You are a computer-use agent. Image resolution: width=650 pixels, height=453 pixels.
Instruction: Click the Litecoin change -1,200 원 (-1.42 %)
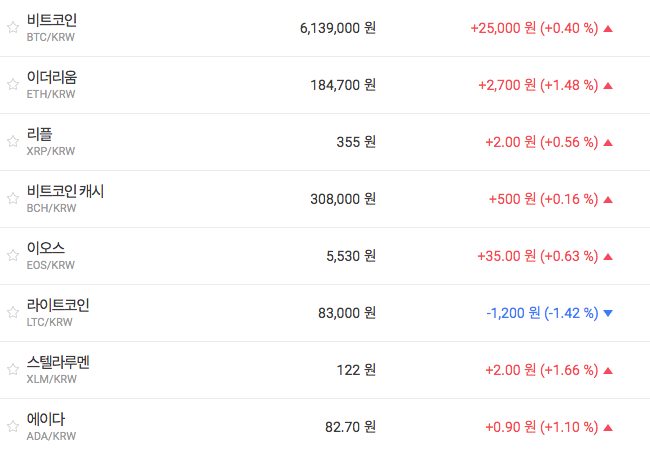pos(542,313)
